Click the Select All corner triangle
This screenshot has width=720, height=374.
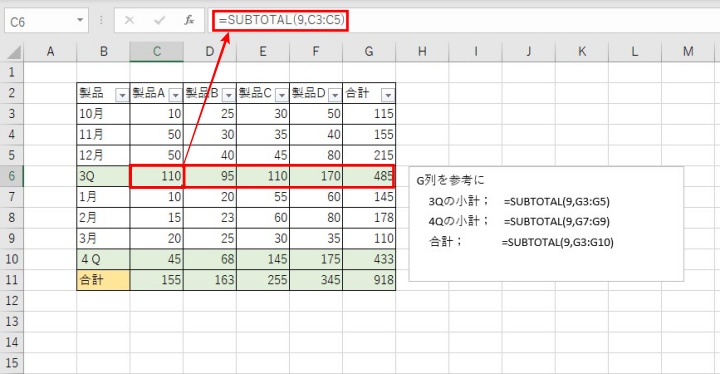tap(14, 52)
